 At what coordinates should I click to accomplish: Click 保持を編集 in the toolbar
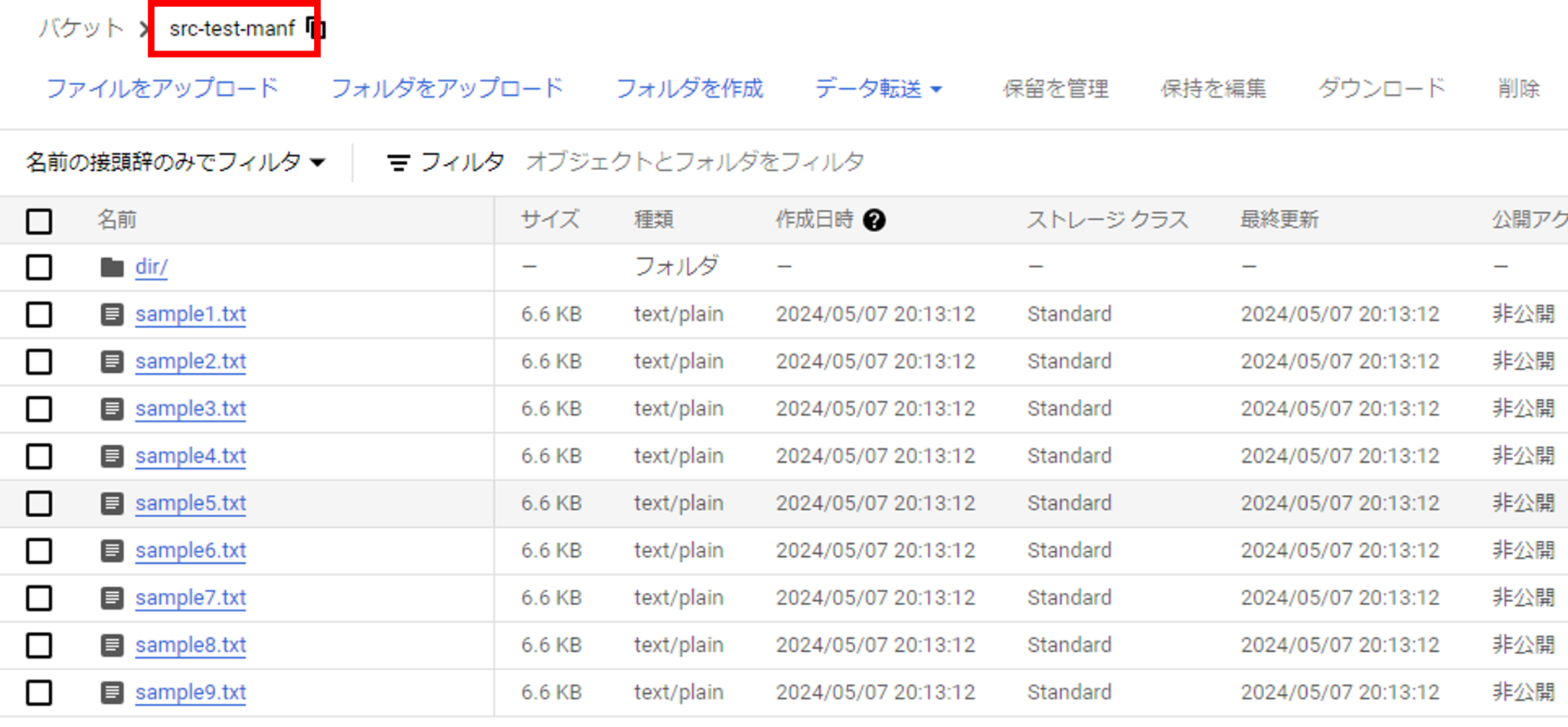pyautogui.click(x=1214, y=88)
